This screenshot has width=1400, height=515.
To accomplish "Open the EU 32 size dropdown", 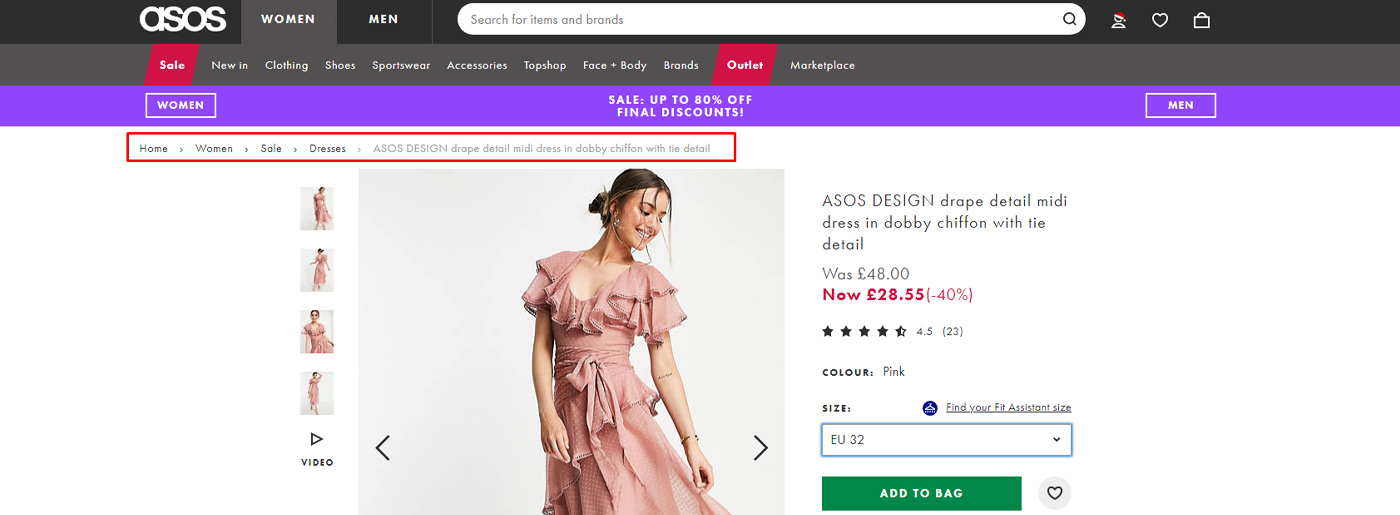I will (x=946, y=440).
